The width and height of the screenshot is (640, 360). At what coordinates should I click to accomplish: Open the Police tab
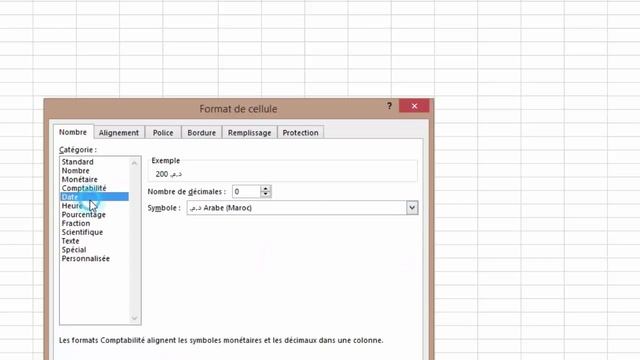coord(163,133)
